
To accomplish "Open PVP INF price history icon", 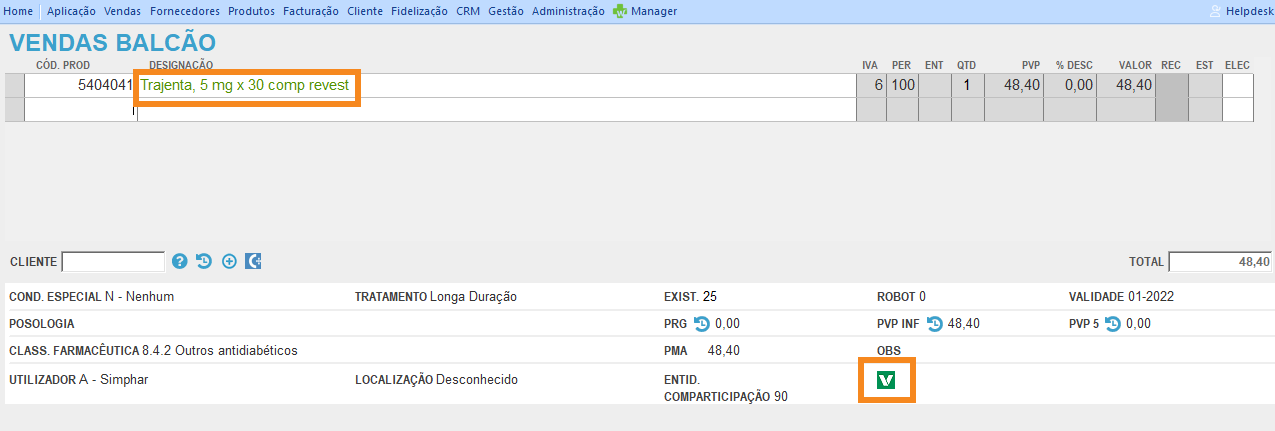I will click(935, 323).
